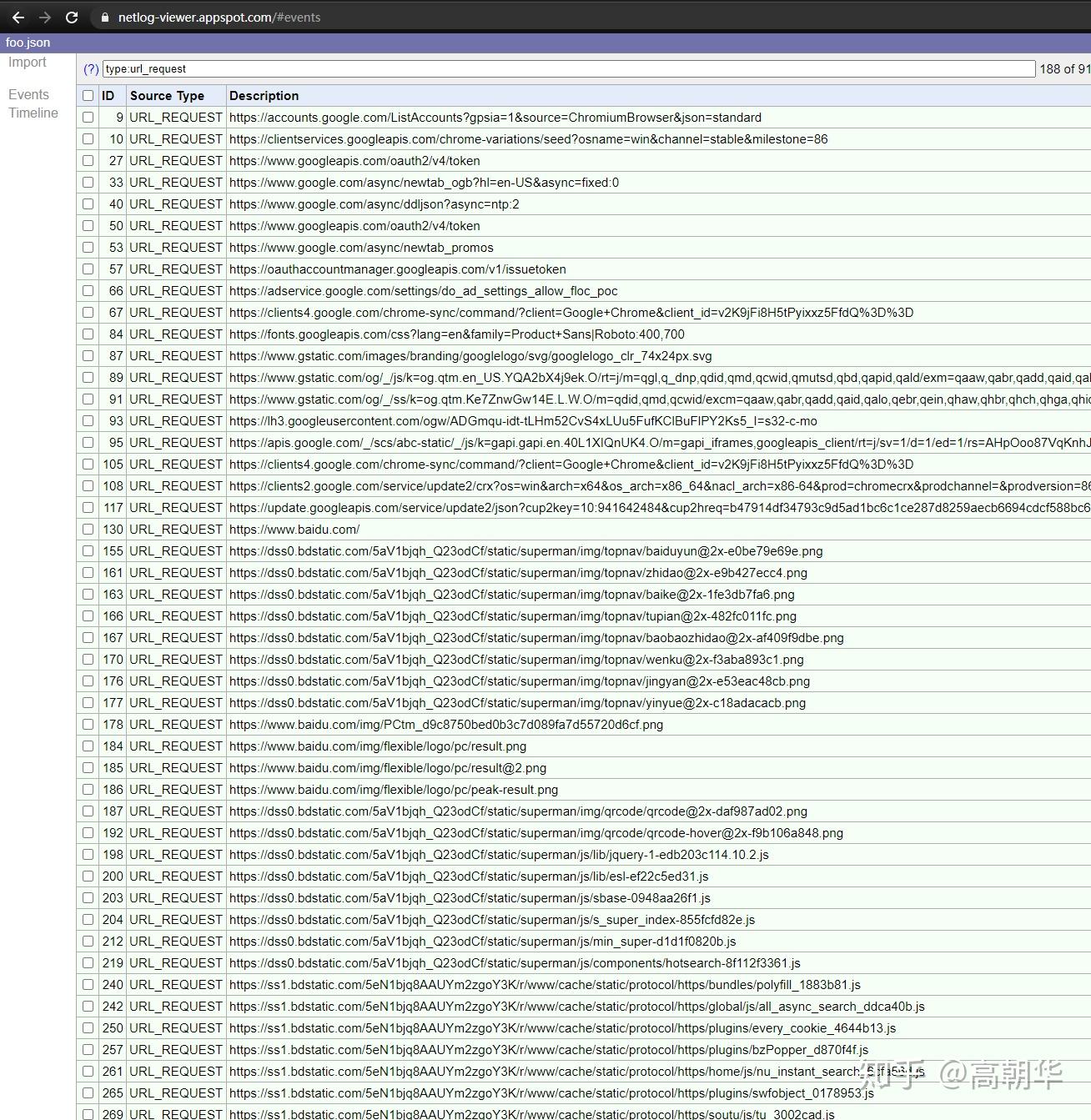
Task: Switch to the Timeline view
Action: 33,113
